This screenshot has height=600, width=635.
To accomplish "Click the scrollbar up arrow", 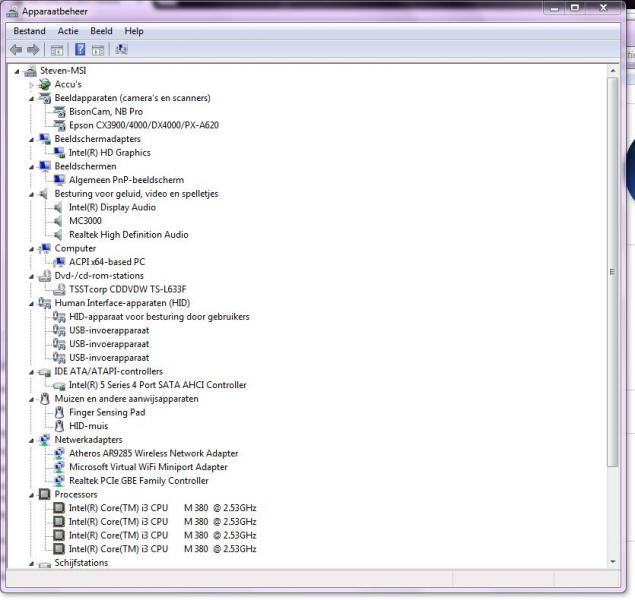I will point(613,71).
